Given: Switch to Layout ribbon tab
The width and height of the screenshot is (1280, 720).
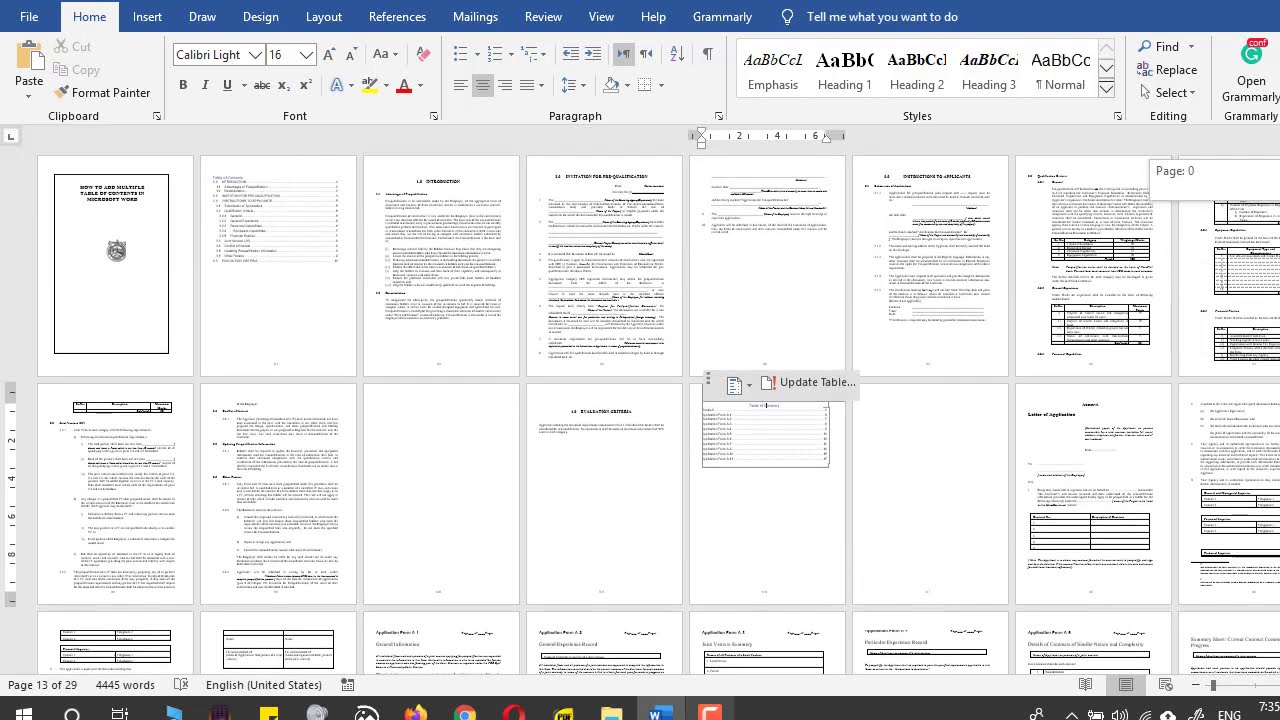Looking at the screenshot, I should coord(323,16).
